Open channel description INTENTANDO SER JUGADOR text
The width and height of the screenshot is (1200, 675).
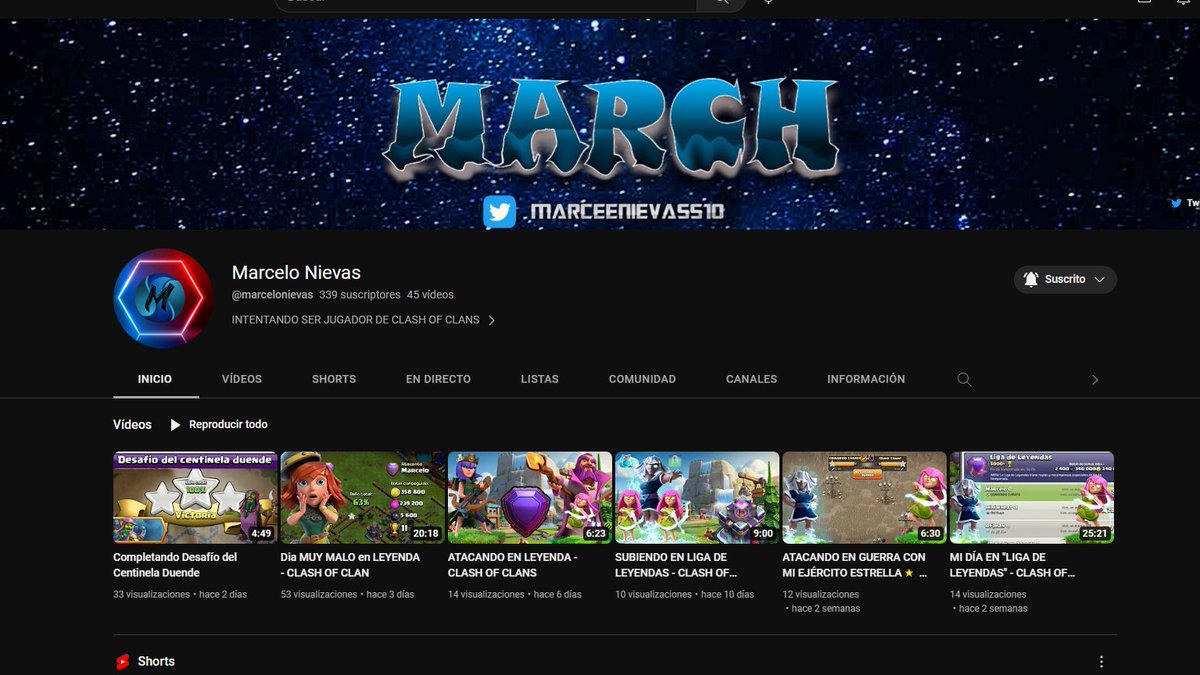click(356, 321)
